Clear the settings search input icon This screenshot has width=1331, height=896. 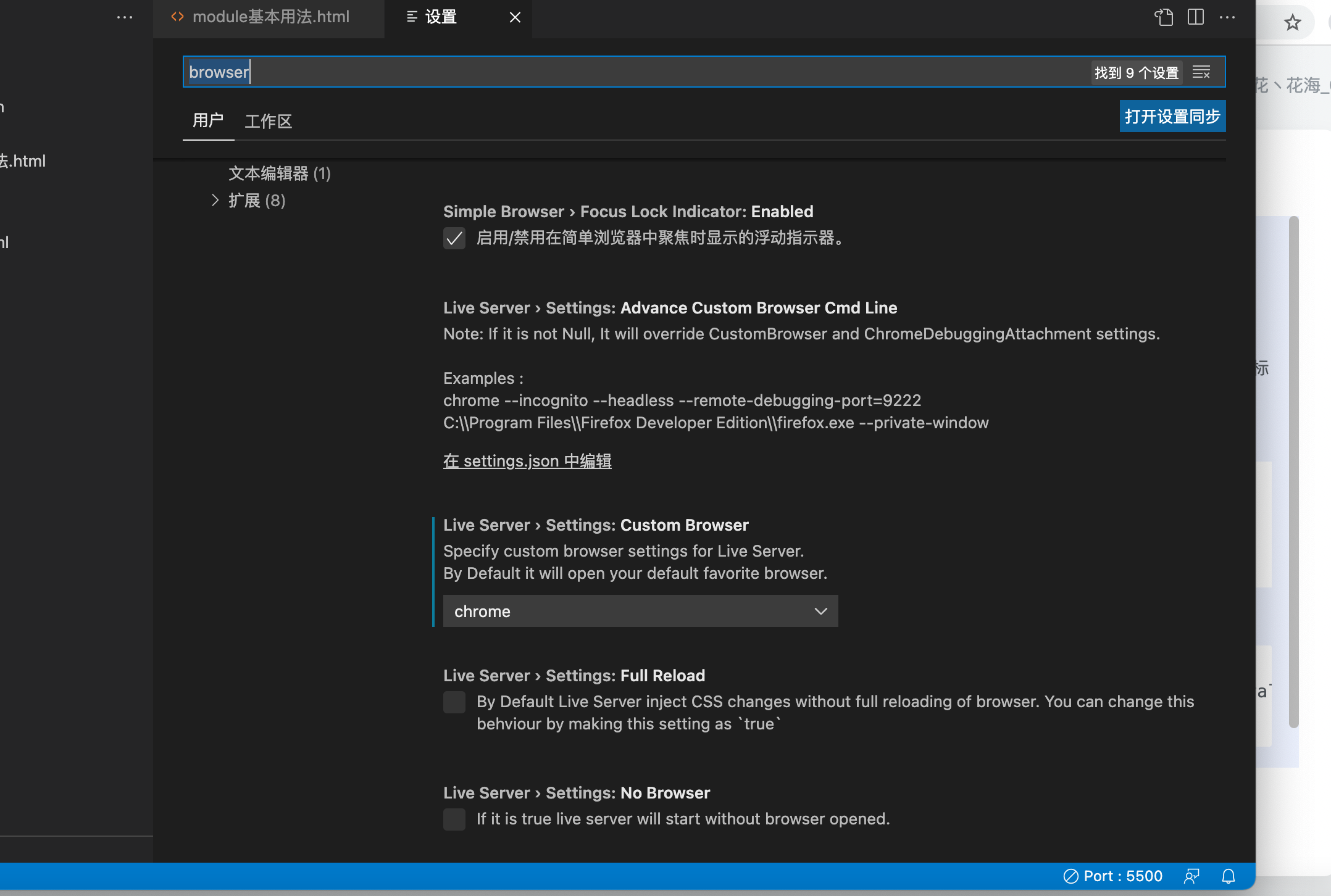pos(1201,72)
